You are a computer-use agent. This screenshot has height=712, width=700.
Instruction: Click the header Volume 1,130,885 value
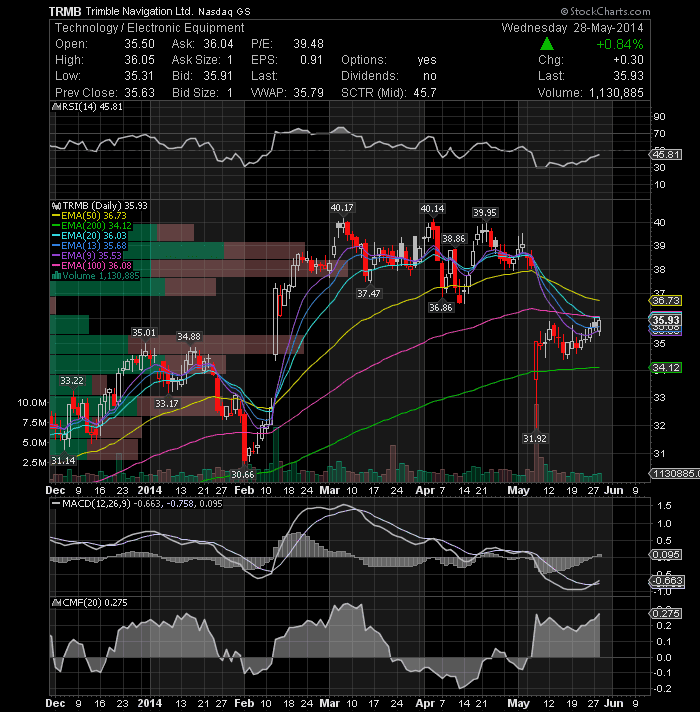(x=616, y=93)
